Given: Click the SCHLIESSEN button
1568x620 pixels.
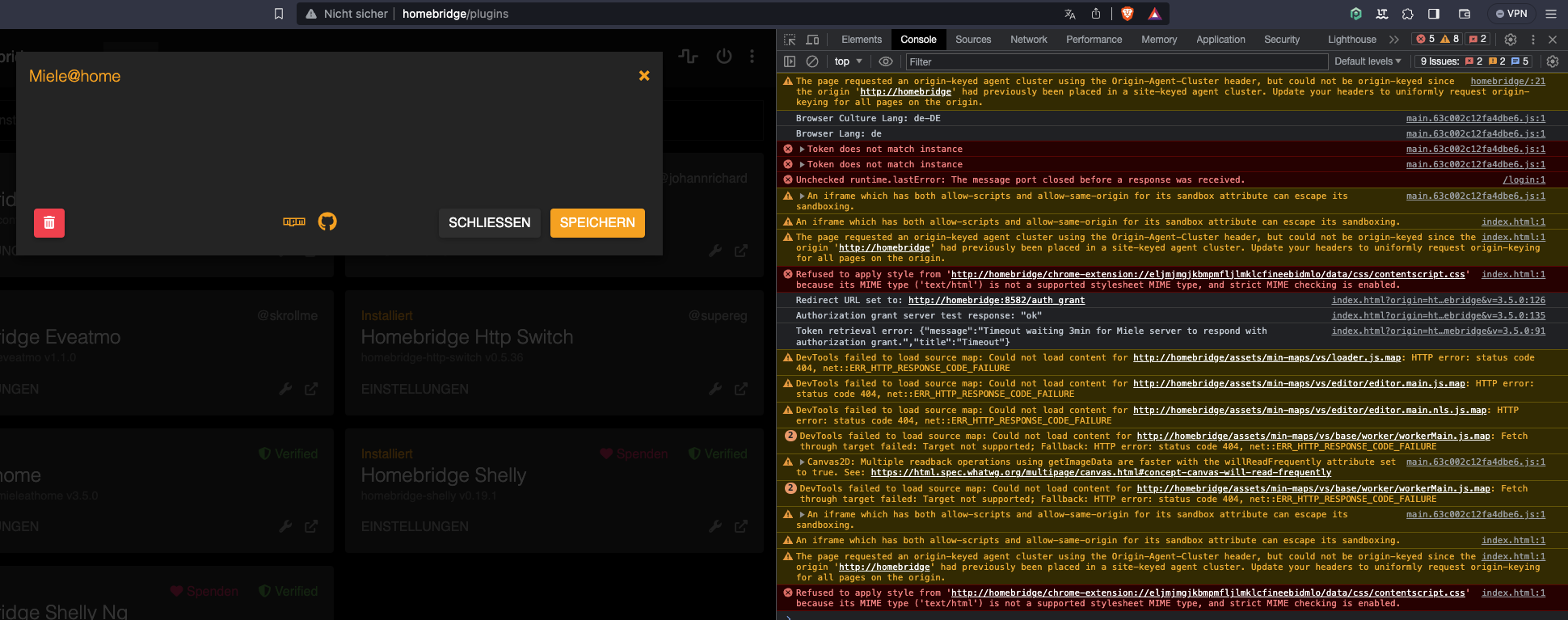Looking at the screenshot, I should click(489, 223).
